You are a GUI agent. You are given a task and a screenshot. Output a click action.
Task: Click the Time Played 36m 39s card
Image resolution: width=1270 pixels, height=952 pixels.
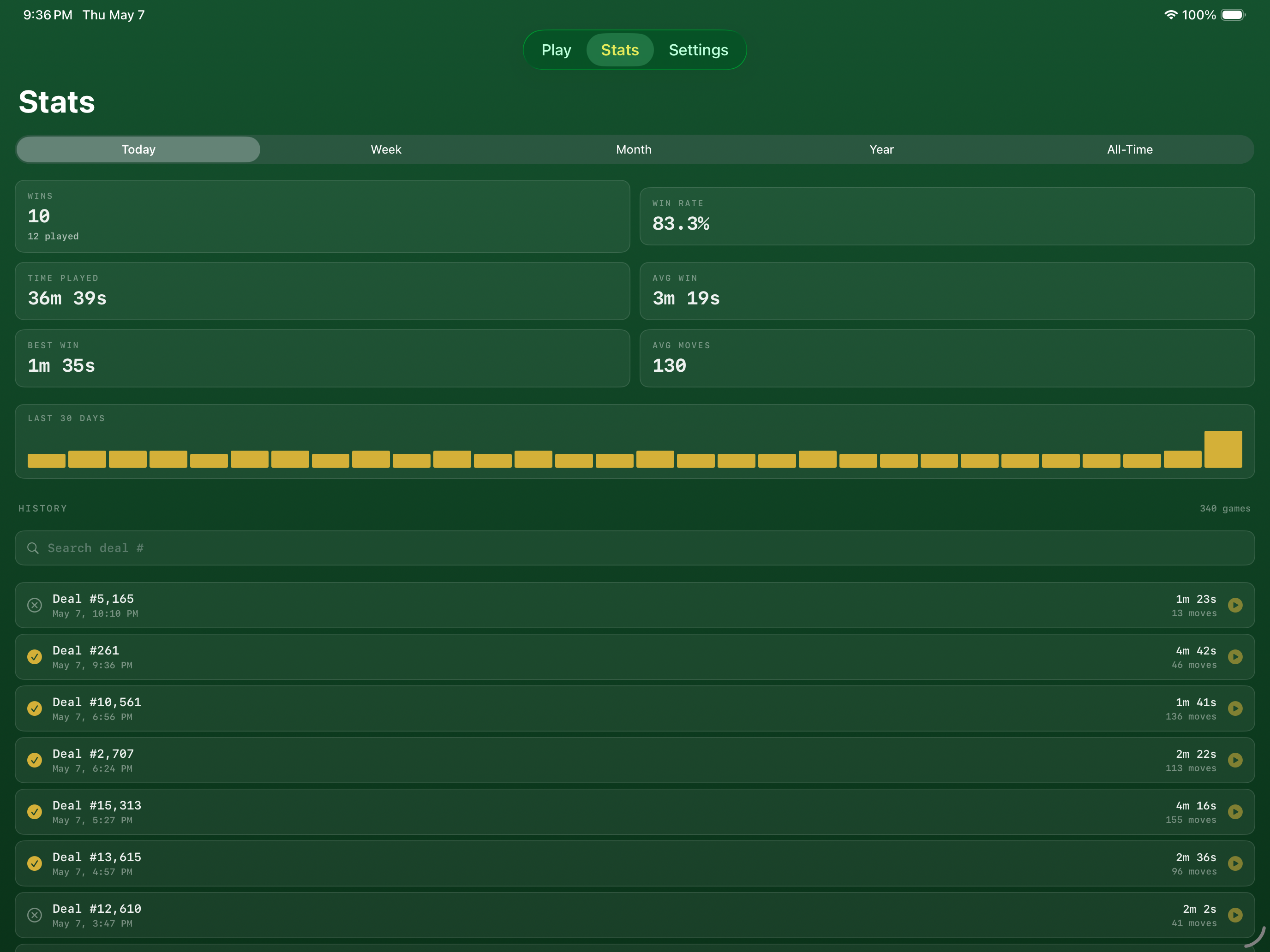pyautogui.click(x=322, y=291)
